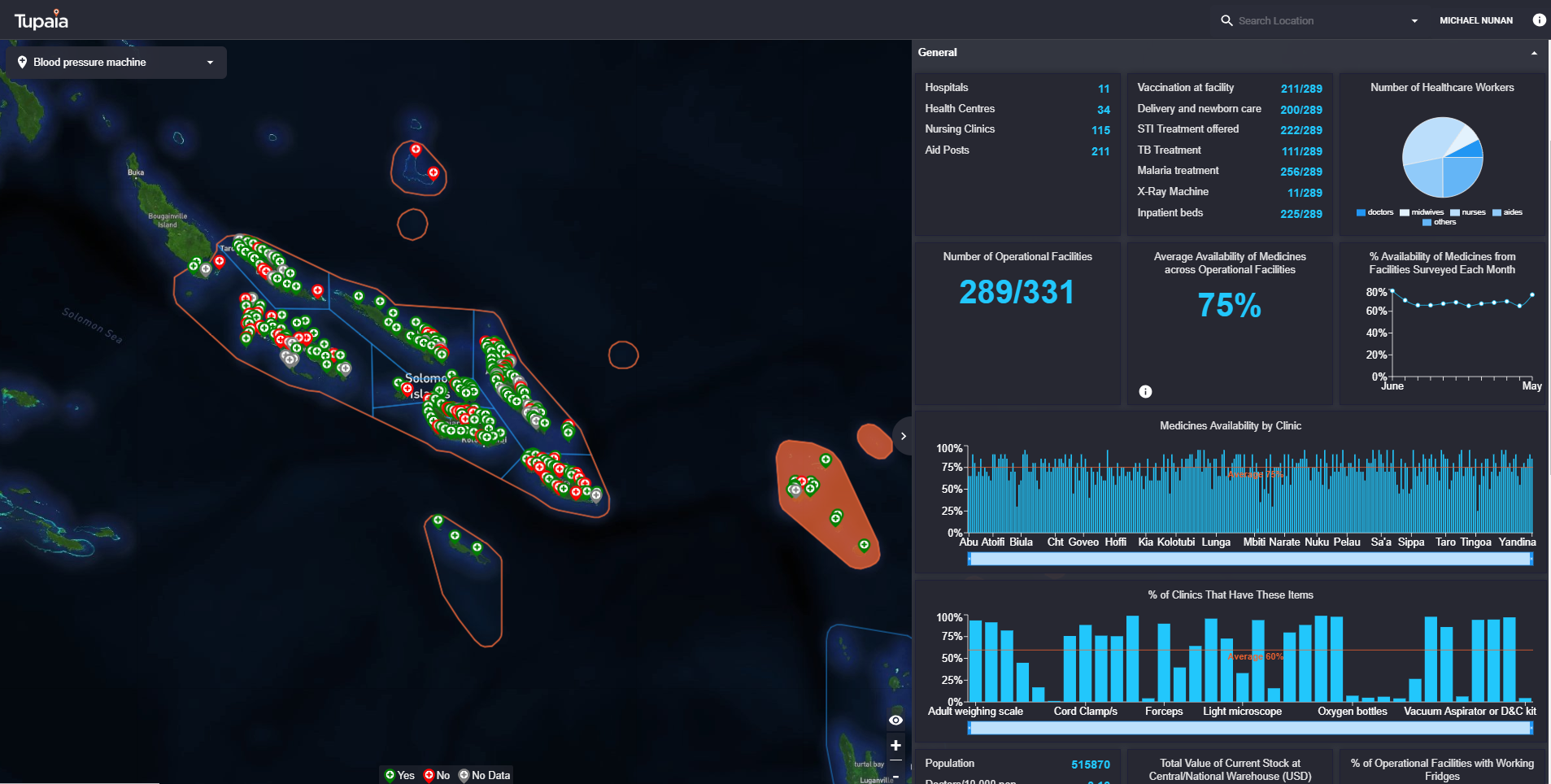Image resolution: width=1551 pixels, height=784 pixels.
Task: Click the bottommost green marker in the orange-filled region
Action: (864, 545)
